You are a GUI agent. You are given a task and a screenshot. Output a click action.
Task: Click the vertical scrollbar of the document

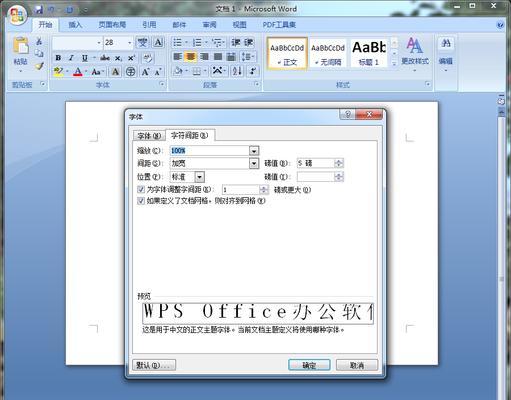[501, 253]
